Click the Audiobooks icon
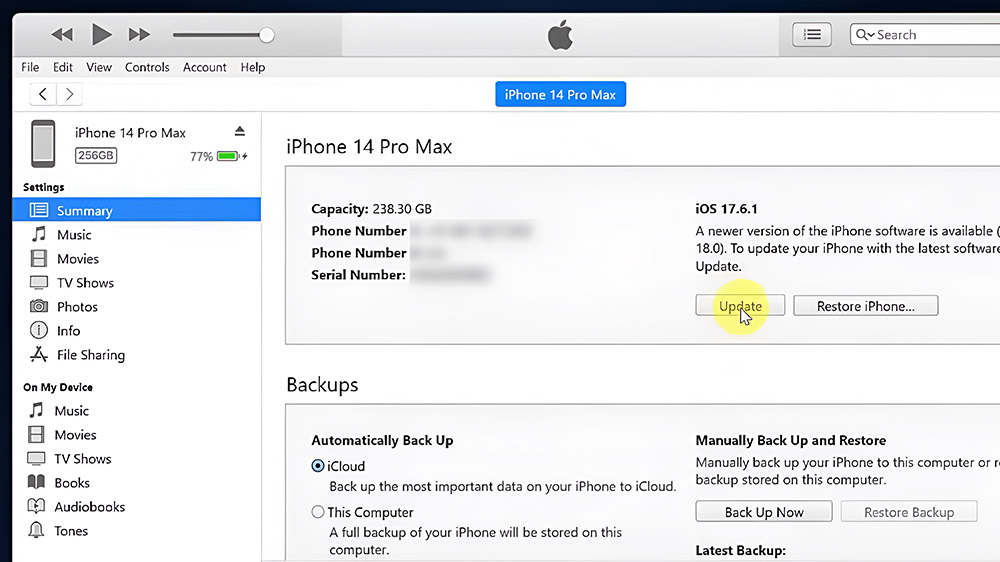The height and width of the screenshot is (562, 1000). point(36,507)
